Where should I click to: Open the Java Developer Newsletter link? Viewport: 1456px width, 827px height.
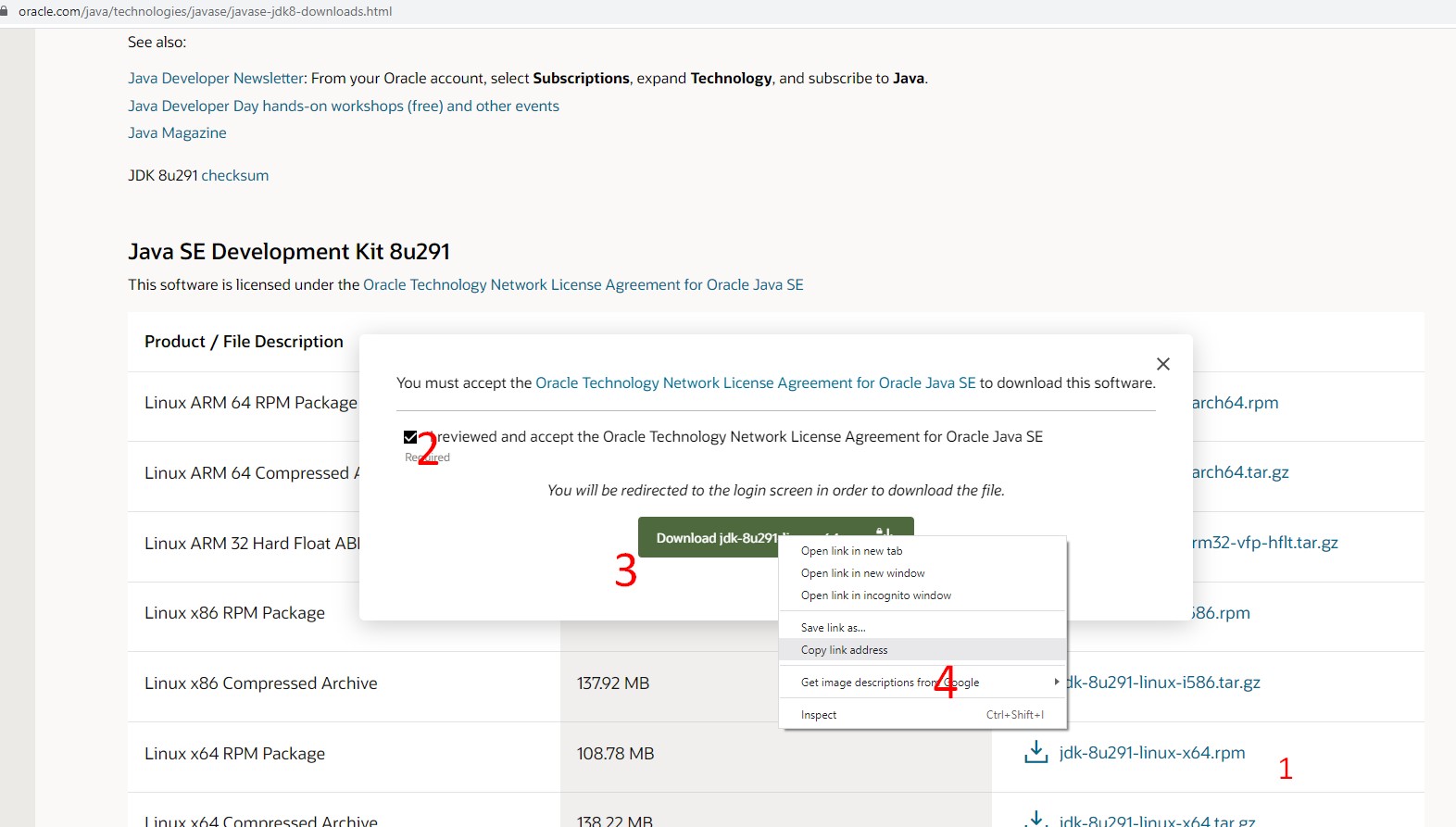216,79
